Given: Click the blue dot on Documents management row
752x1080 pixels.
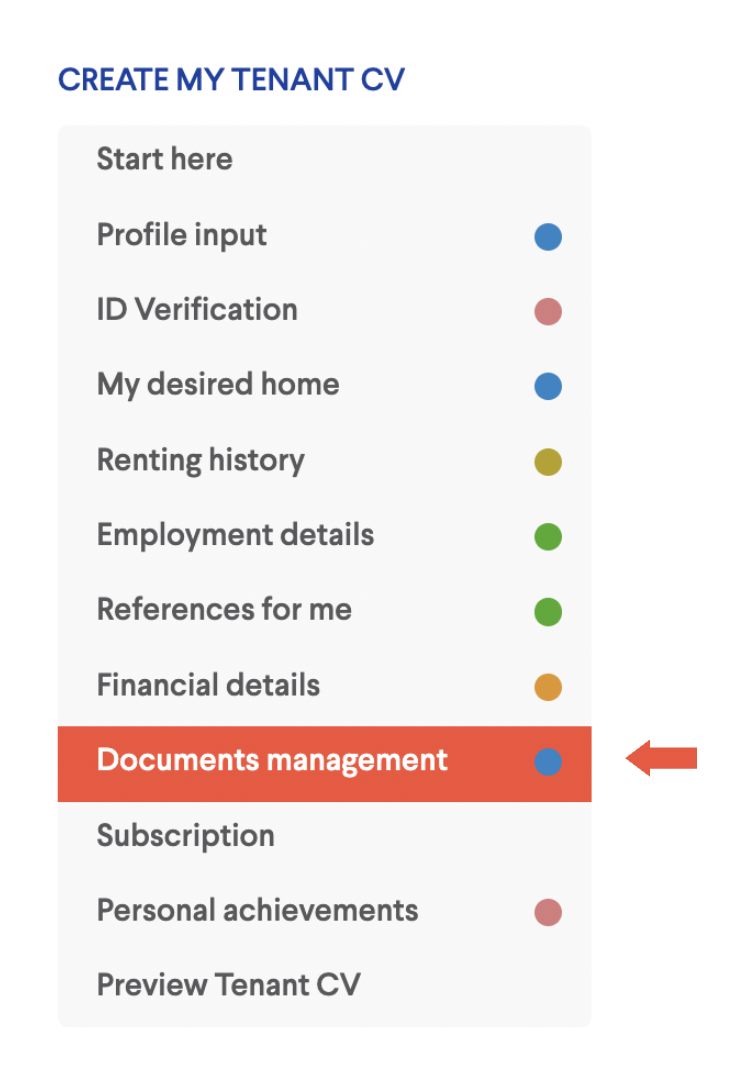Looking at the screenshot, I should tap(548, 762).
